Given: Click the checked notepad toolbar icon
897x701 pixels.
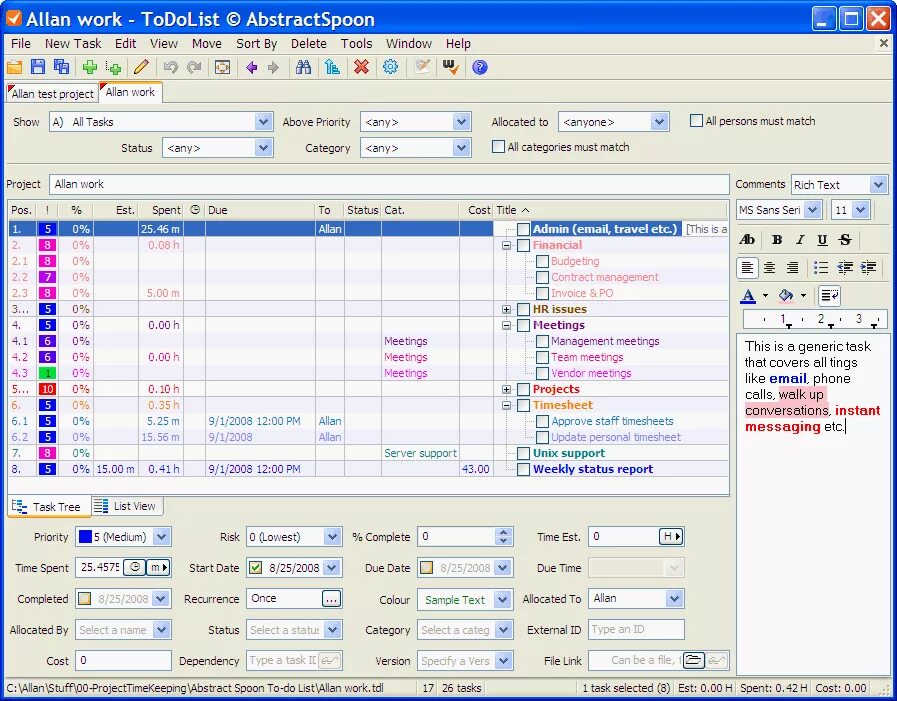Looking at the screenshot, I should click(x=422, y=67).
